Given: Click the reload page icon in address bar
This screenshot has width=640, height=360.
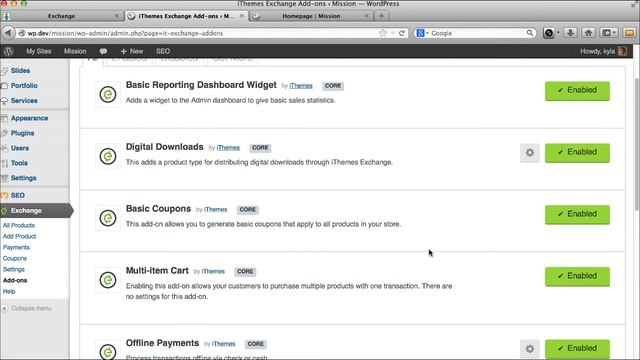Looking at the screenshot, I should tap(402, 33).
